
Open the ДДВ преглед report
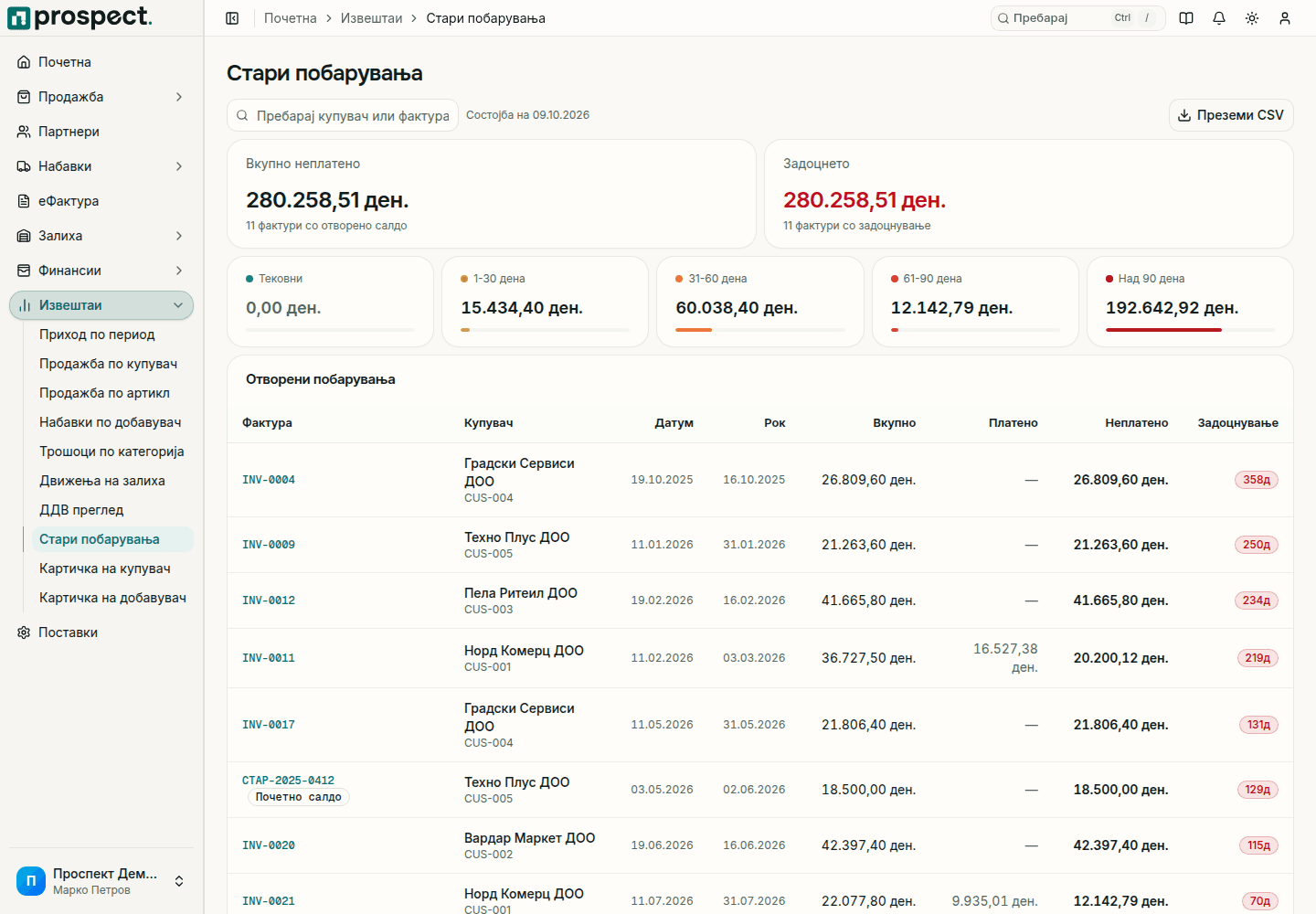click(x=81, y=510)
